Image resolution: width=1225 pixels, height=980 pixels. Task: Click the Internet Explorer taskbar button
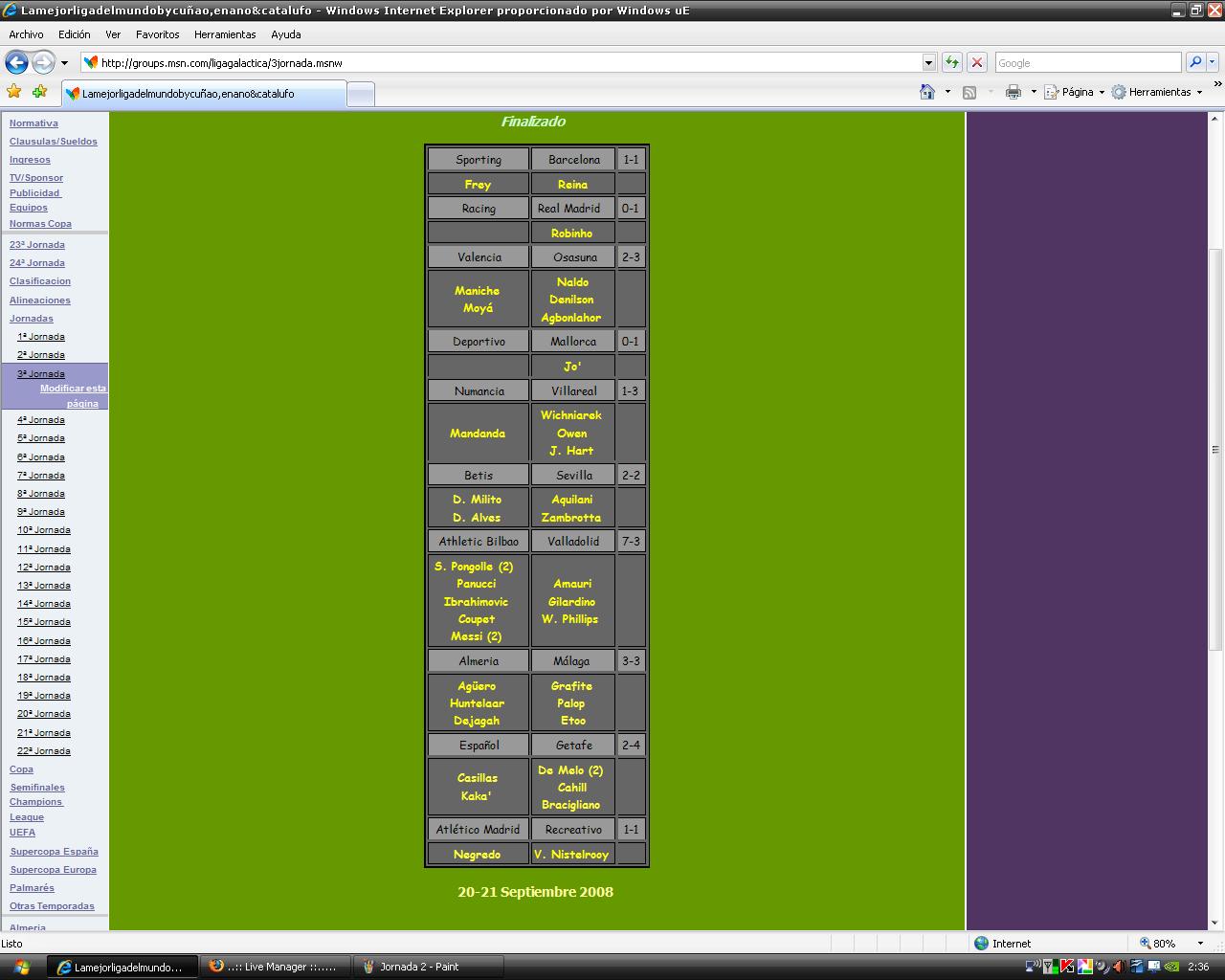(x=123, y=967)
